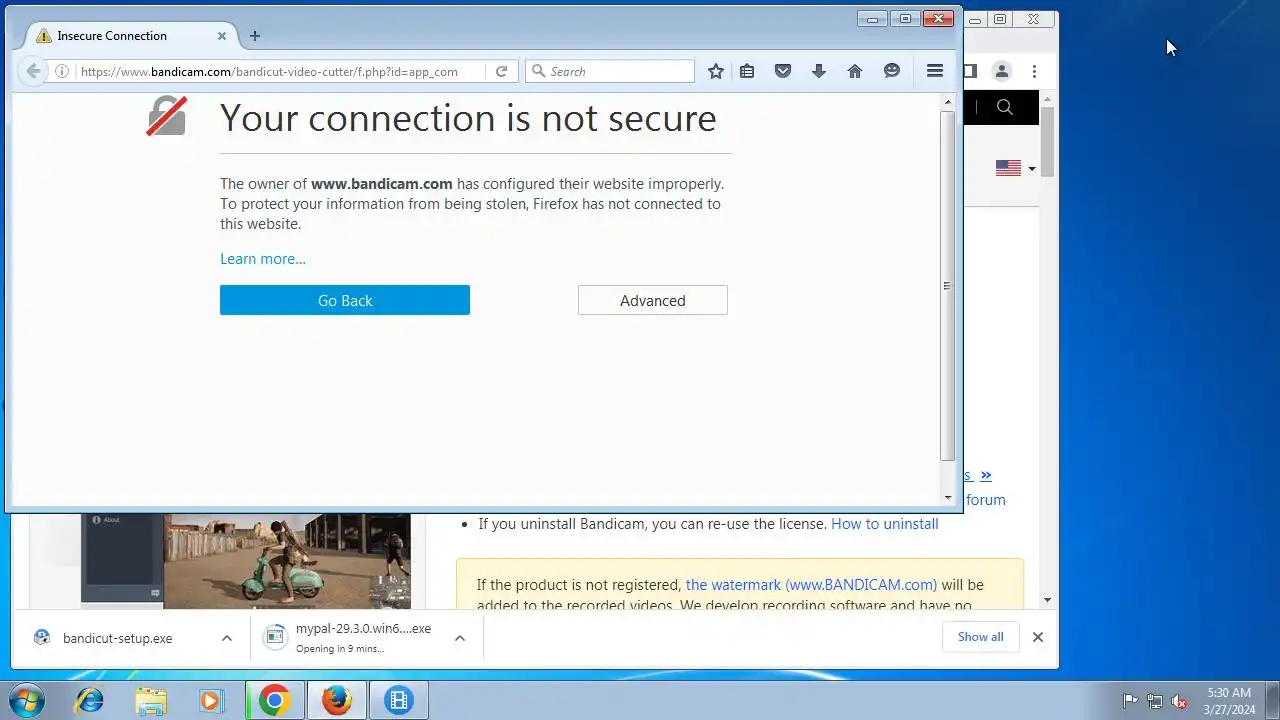Viewport: 1280px width, 720px height.
Task: Bookmark this page with star icon
Action: coord(716,71)
